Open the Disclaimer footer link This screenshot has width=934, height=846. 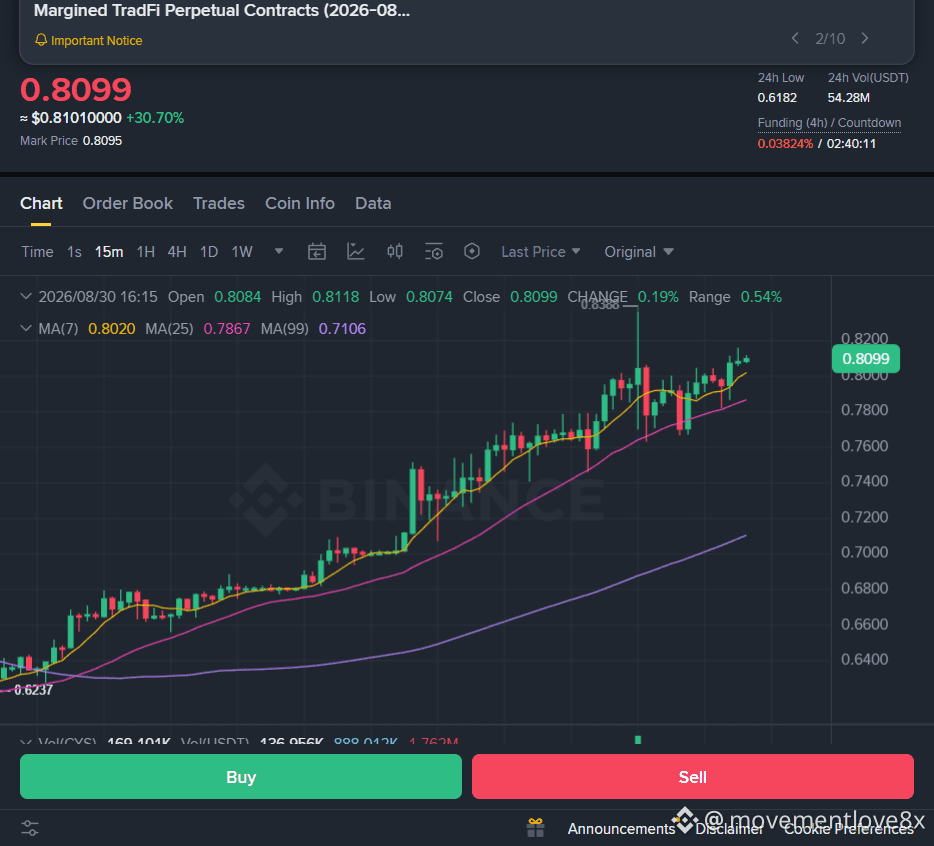click(729, 829)
